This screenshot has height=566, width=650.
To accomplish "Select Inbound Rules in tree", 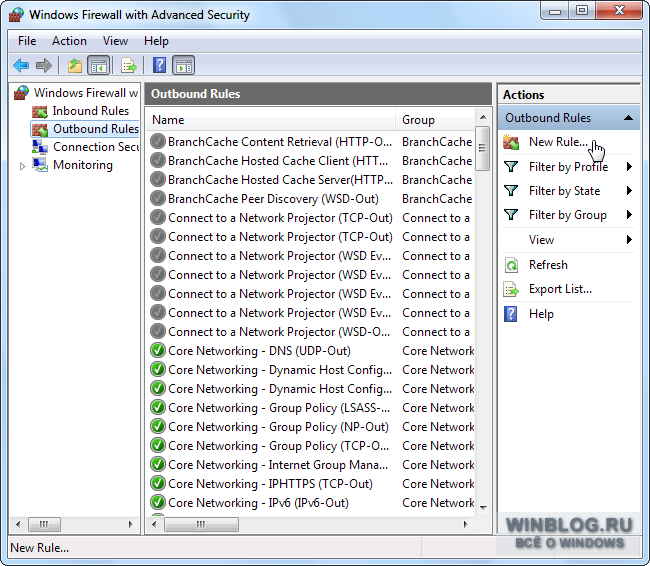I will click(90, 111).
